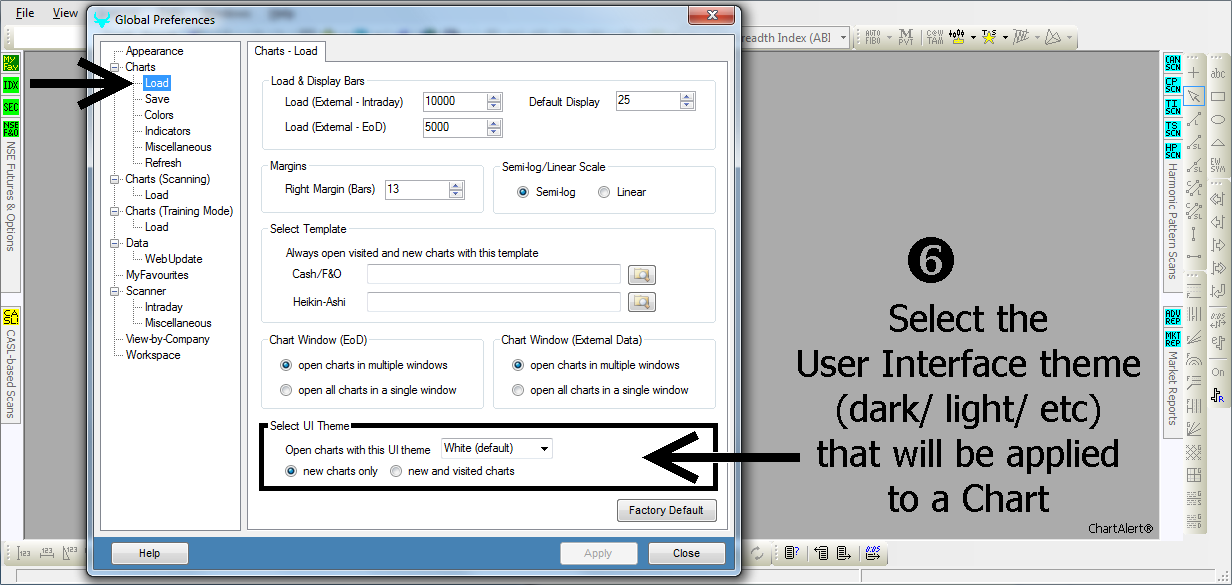Open the MKT REP market report icon

click(x=1173, y=339)
